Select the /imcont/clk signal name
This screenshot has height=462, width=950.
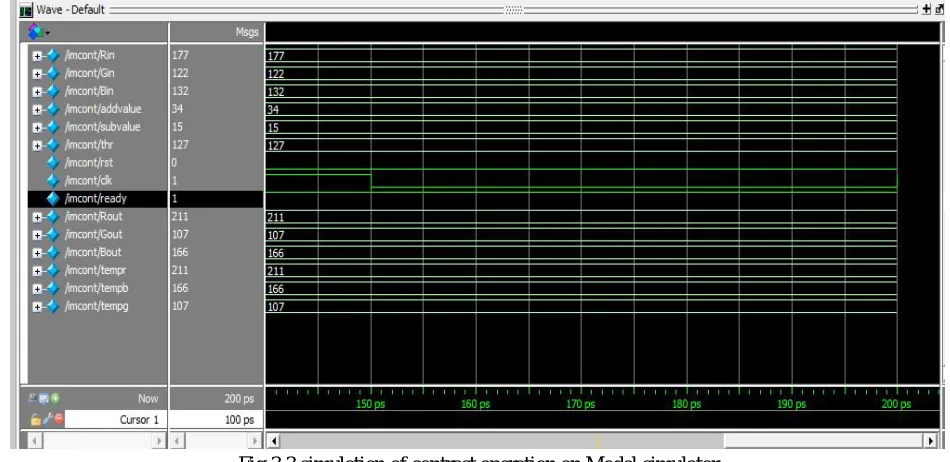click(88, 180)
